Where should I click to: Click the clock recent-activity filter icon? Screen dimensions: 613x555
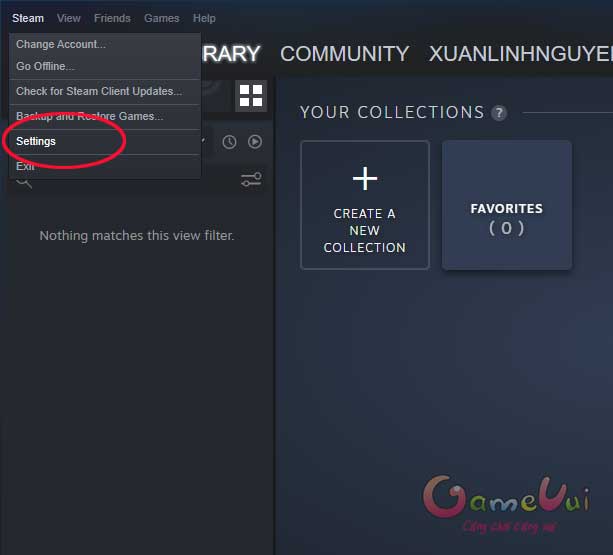point(229,142)
